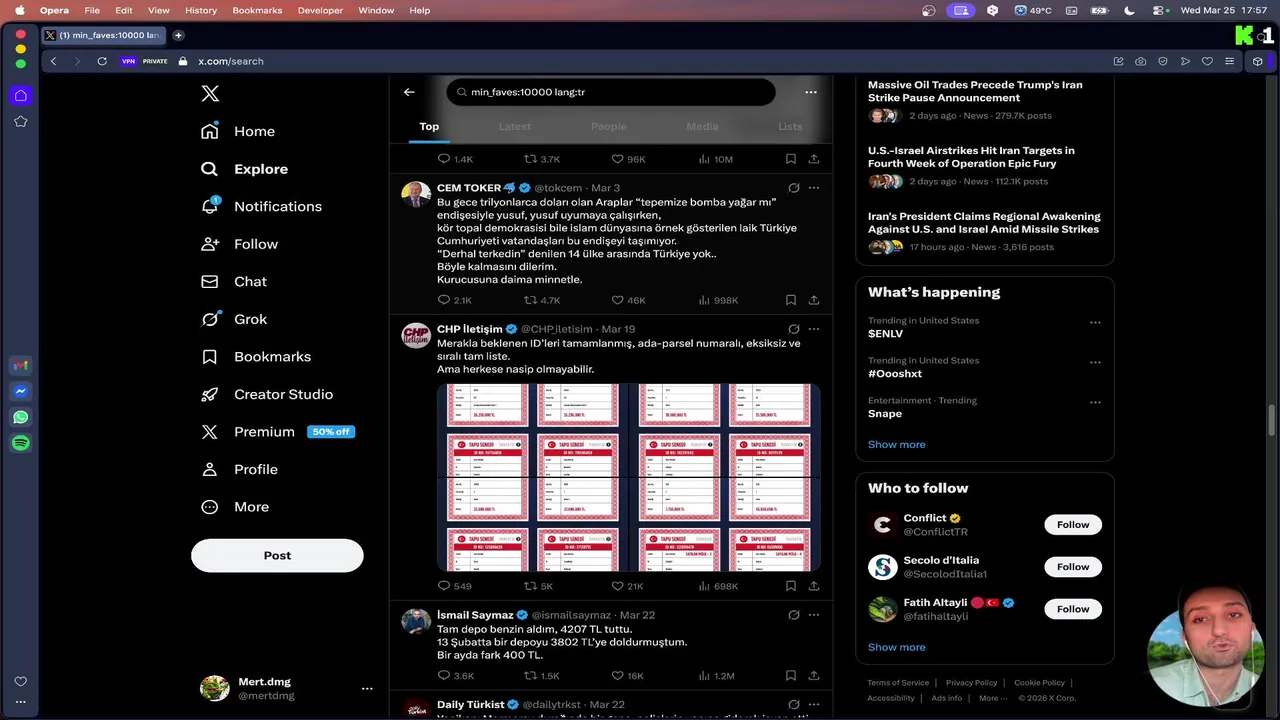The image size is (1280, 720).
Task: Switch to the Media tab
Action: 702,126
